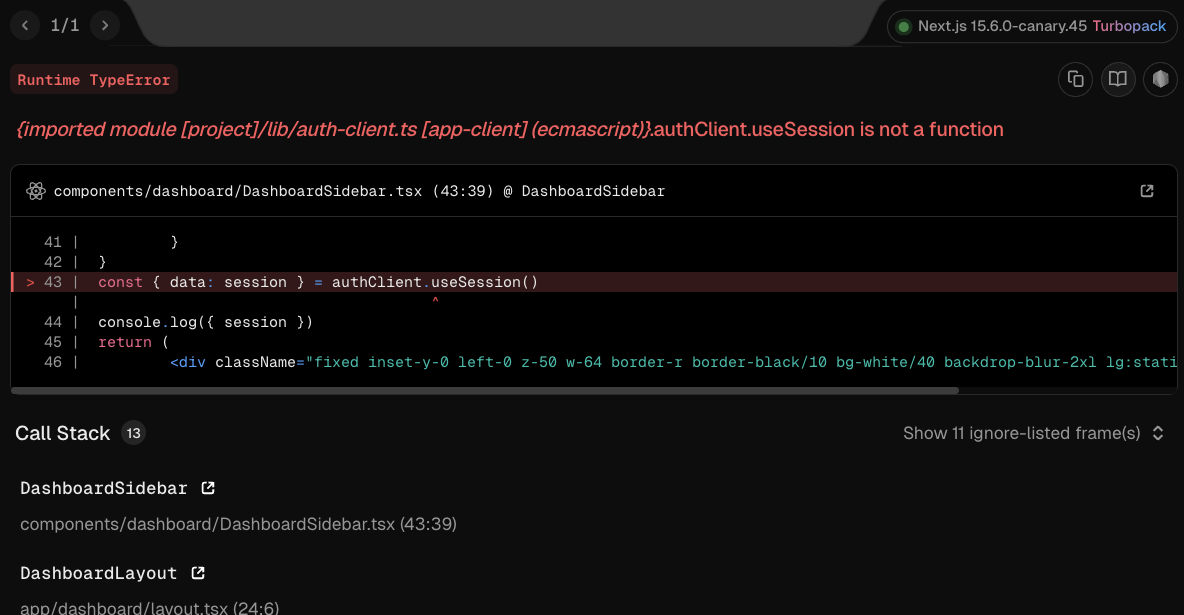Viewport: 1184px width, 615px height.
Task: Click the Turbopack label
Action: [x=1129, y=27]
